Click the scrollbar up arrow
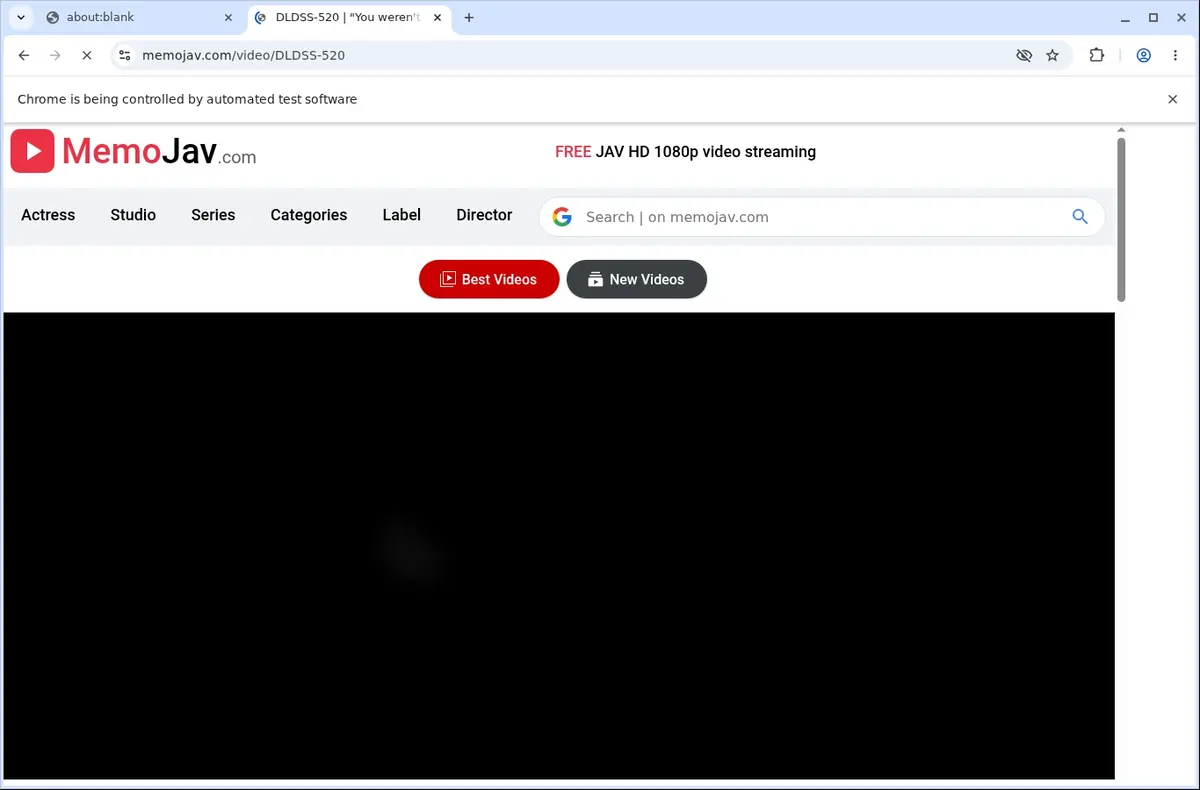1200x790 pixels. (1121, 130)
